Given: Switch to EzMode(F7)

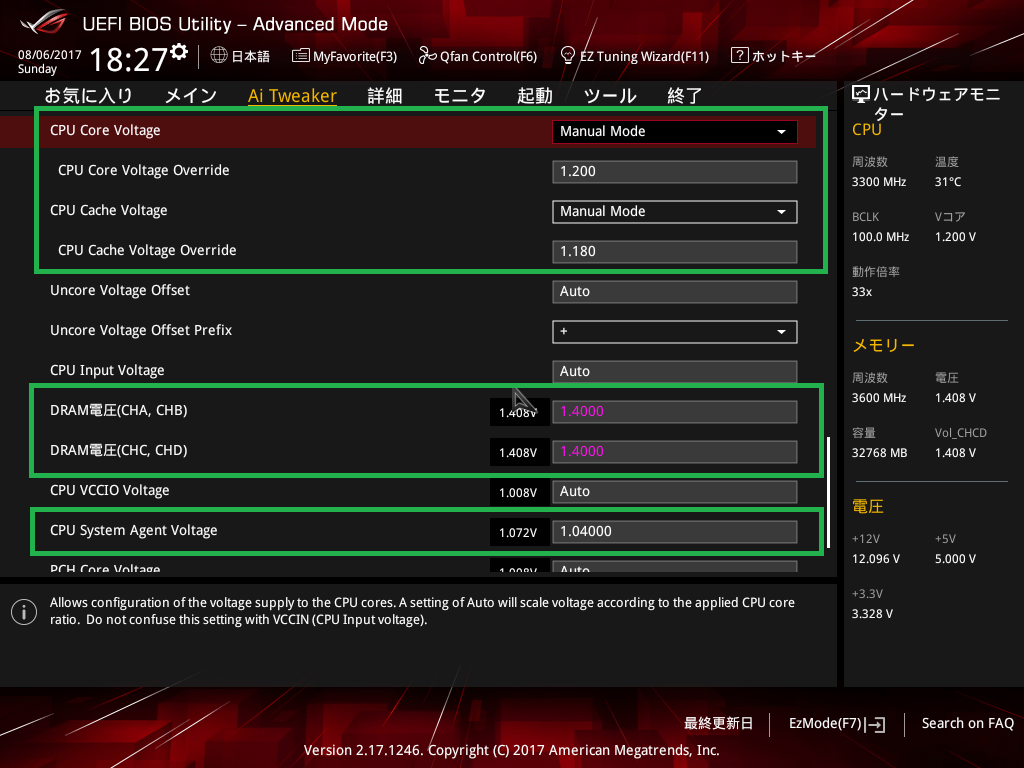Looking at the screenshot, I should click(x=837, y=724).
